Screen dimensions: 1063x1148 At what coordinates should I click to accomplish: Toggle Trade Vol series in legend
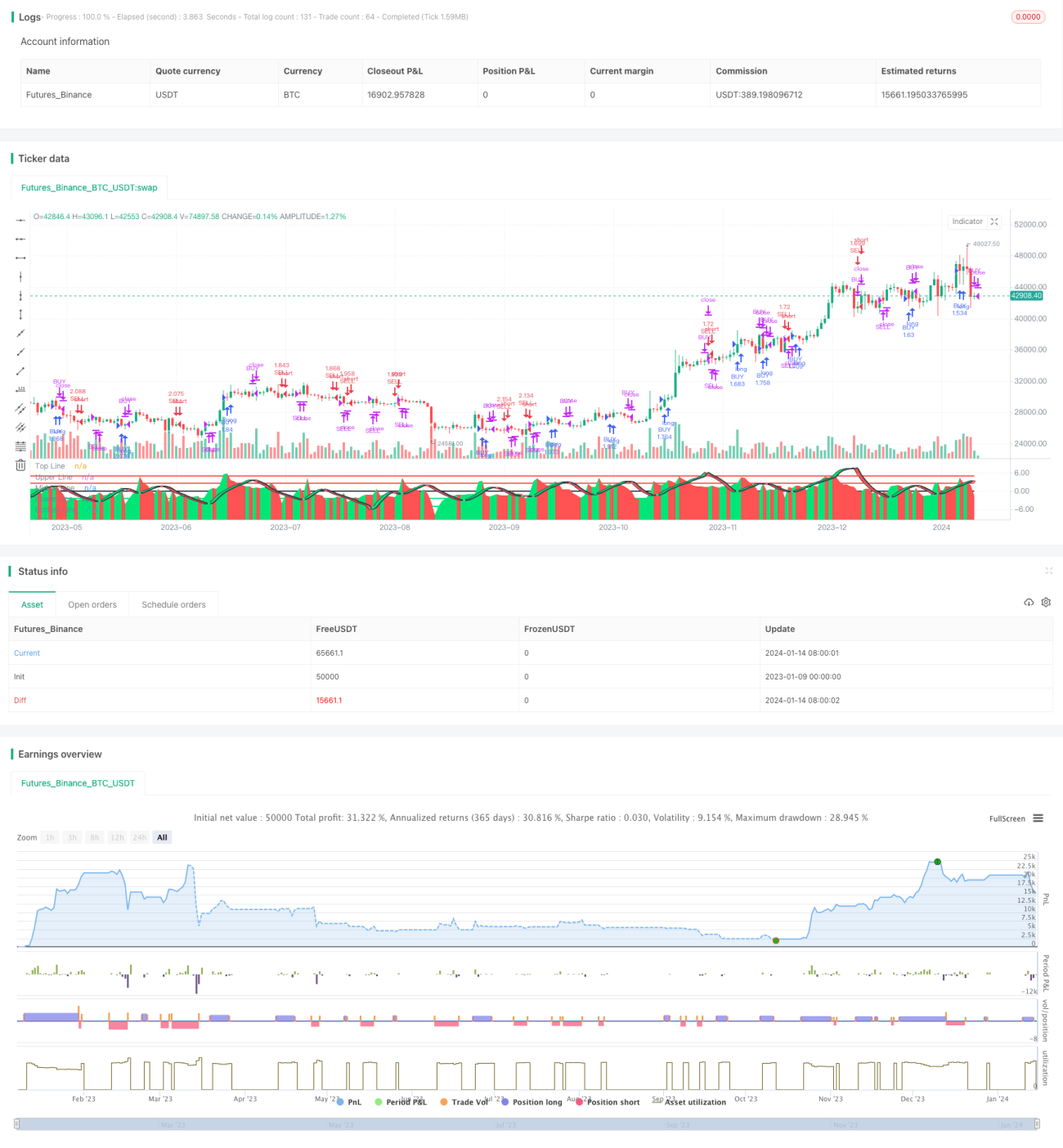pos(464,1102)
